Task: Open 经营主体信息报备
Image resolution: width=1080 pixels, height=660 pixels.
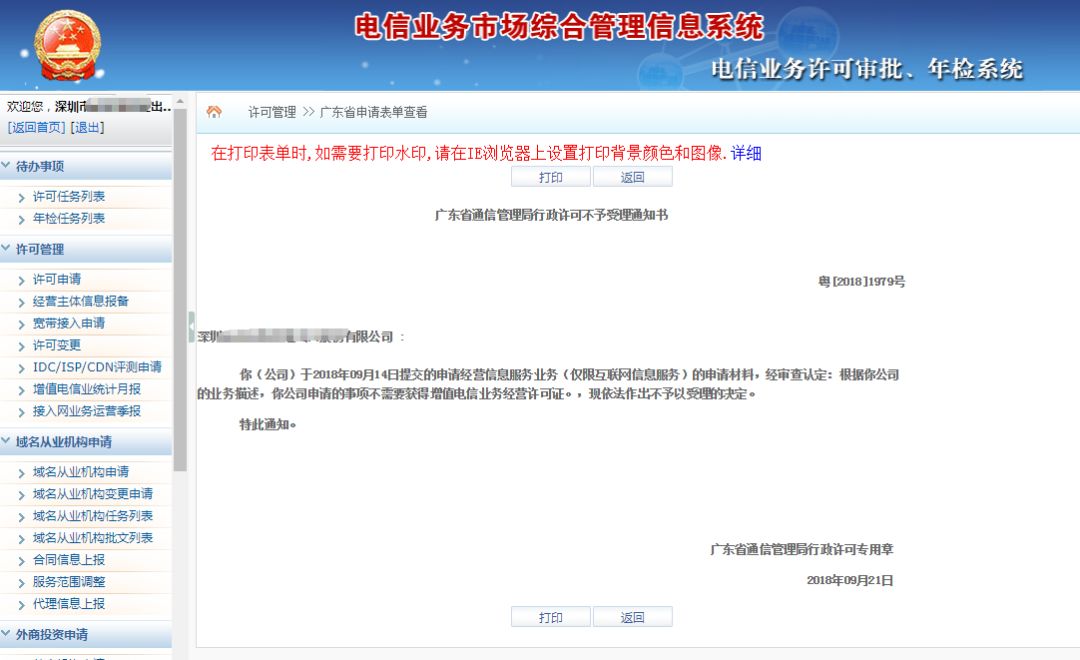Action: click(81, 301)
